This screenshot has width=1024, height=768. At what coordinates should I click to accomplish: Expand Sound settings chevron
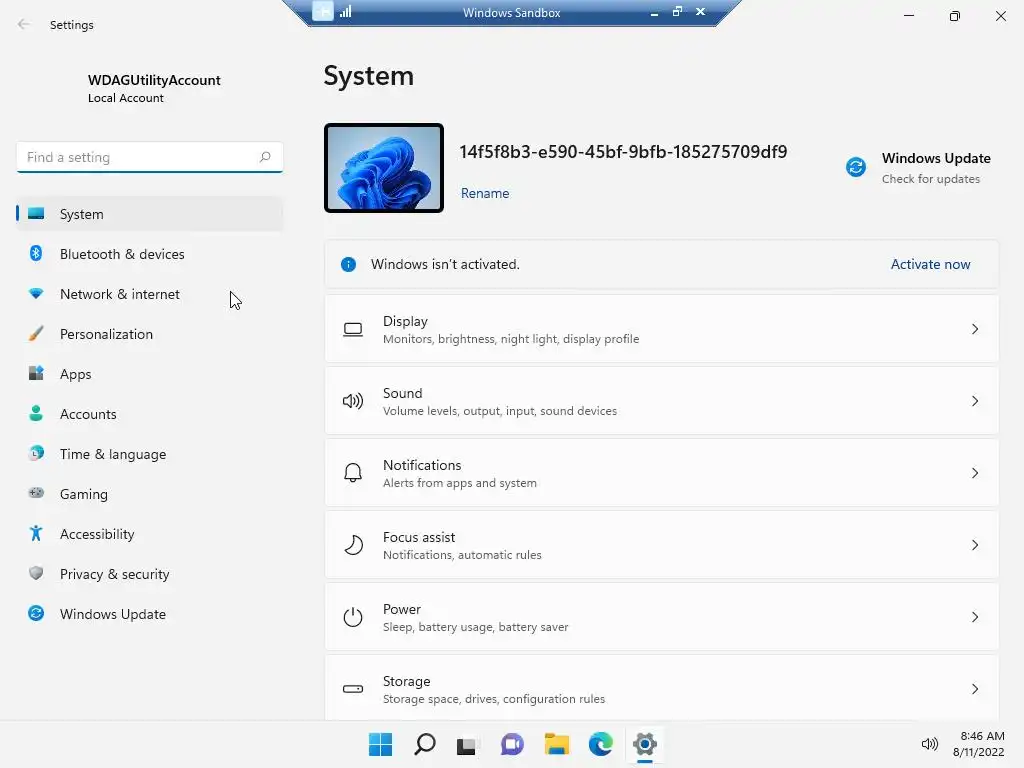point(974,401)
